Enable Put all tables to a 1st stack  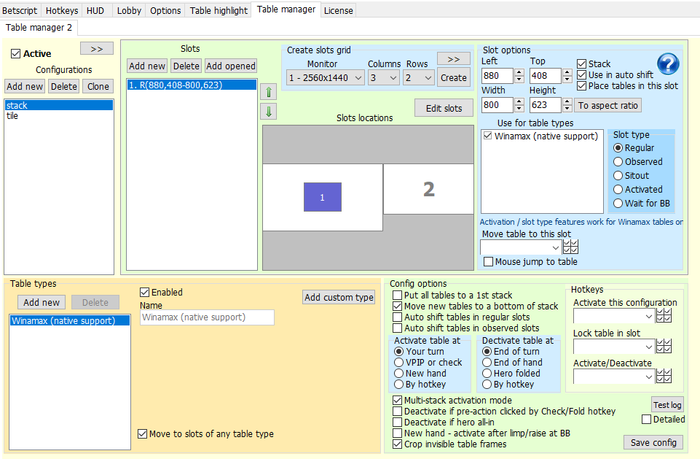click(x=397, y=295)
